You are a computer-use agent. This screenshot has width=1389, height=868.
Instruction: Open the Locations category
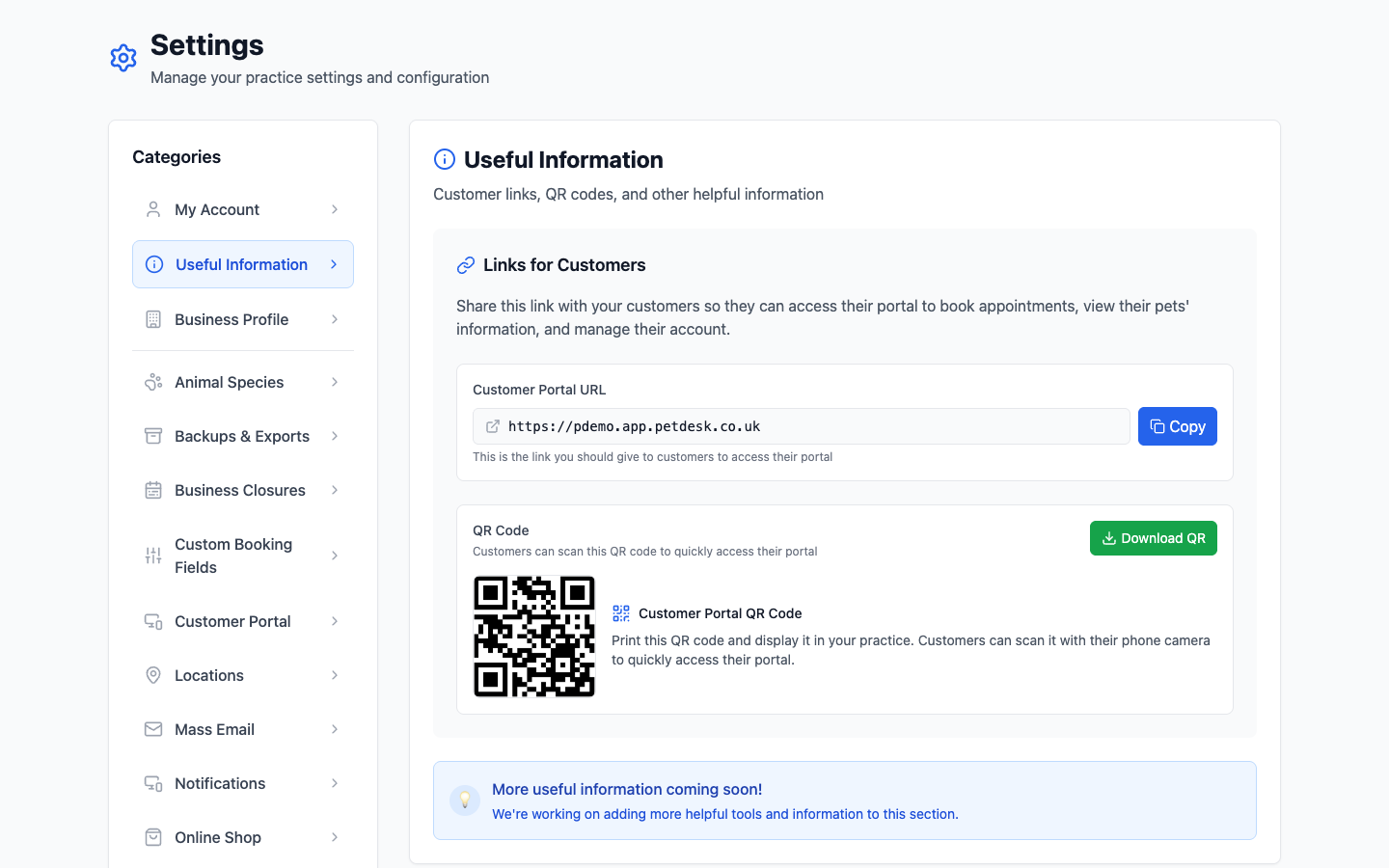coord(243,675)
